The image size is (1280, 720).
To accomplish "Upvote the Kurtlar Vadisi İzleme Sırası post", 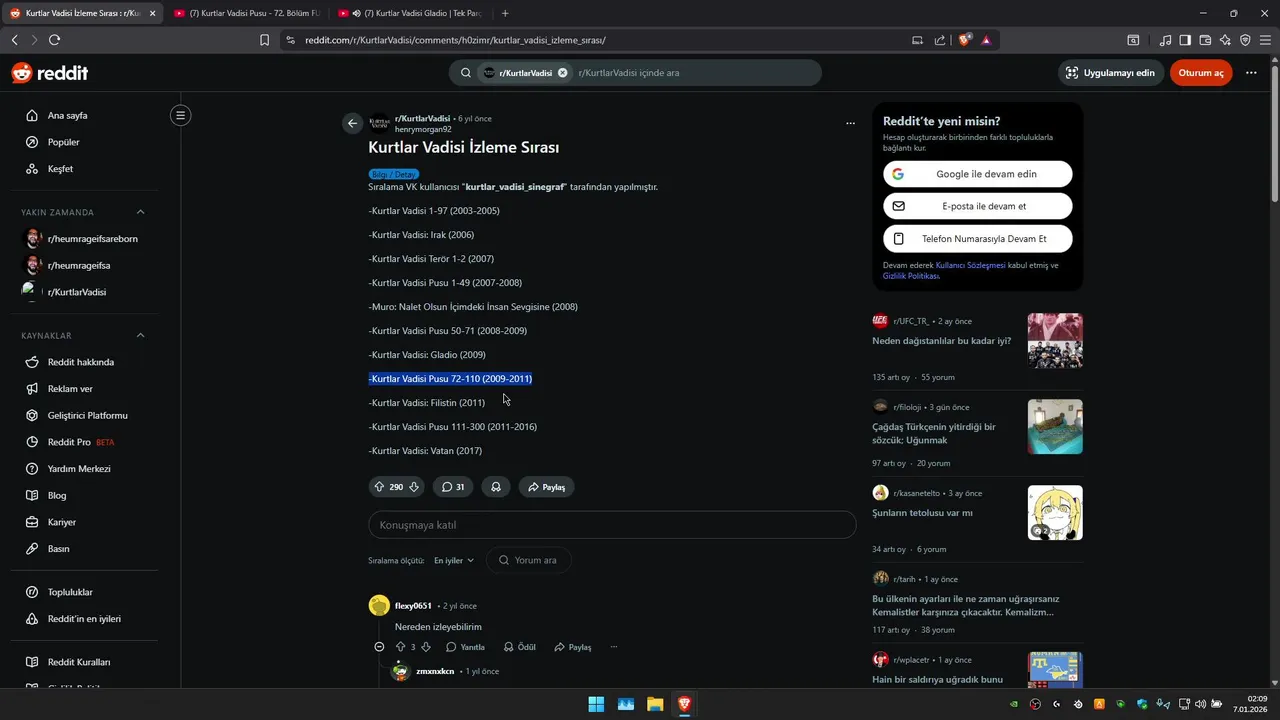I will [379, 487].
